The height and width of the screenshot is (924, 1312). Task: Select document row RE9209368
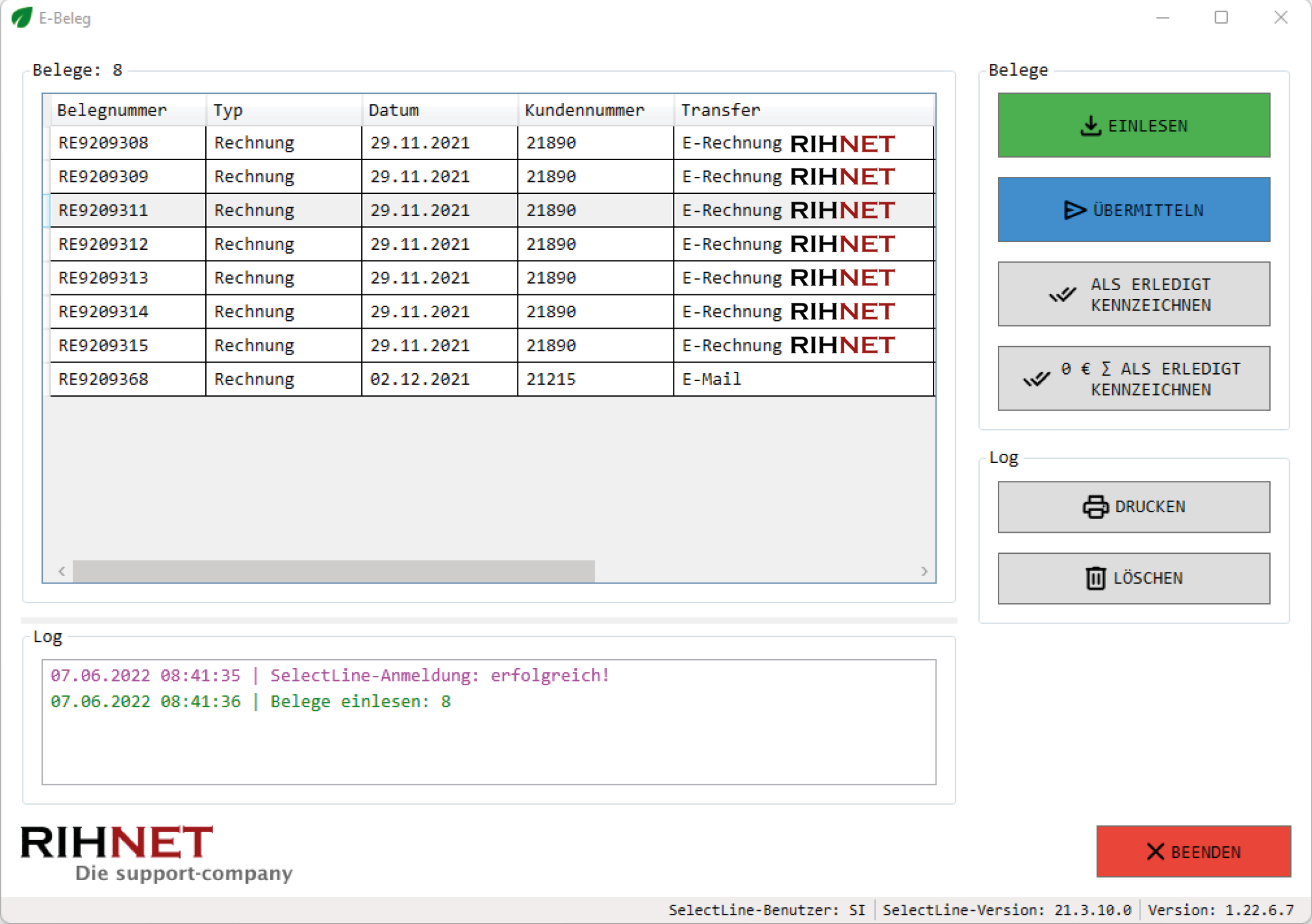pos(104,379)
